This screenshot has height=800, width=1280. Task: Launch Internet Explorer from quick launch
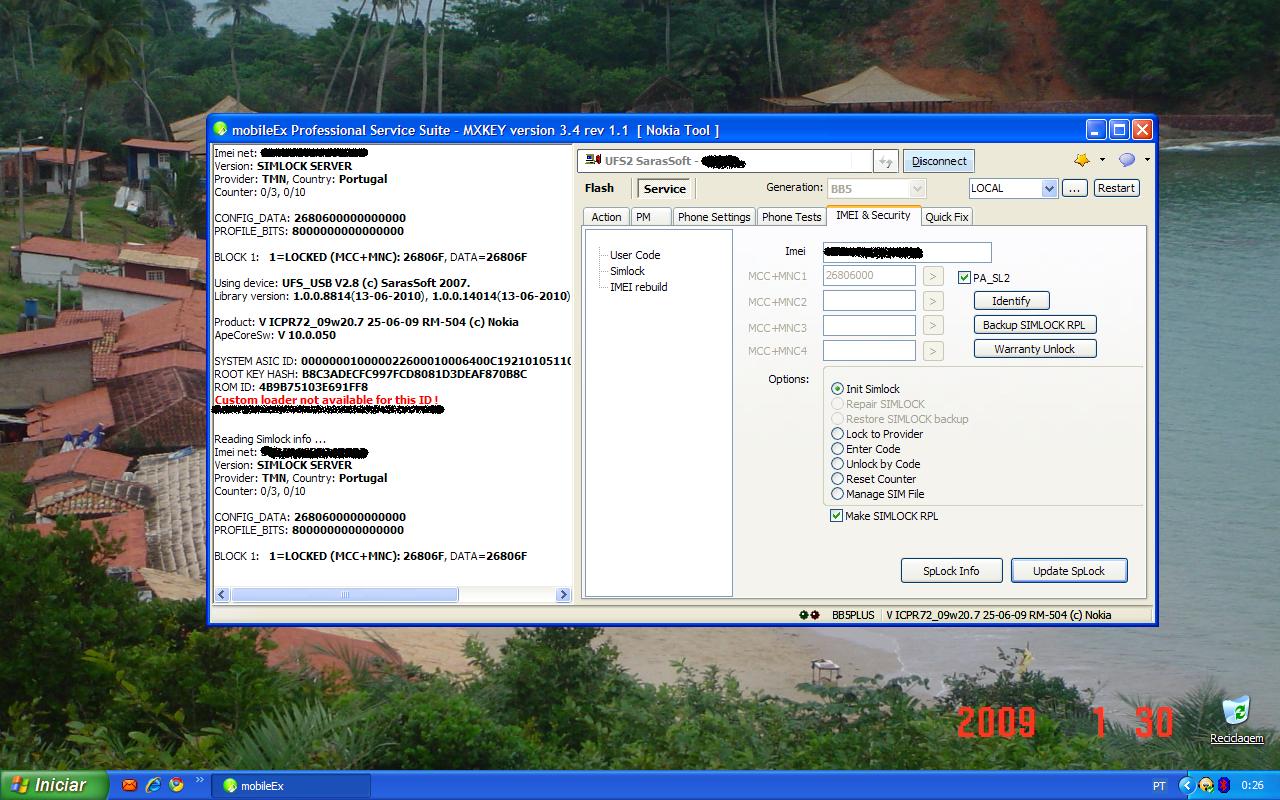(153, 785)
